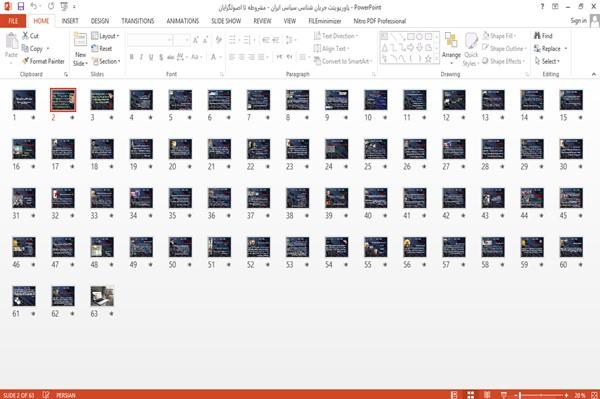
Task: Open Shape Fill dropdown
Action: (x=499, y=36)
